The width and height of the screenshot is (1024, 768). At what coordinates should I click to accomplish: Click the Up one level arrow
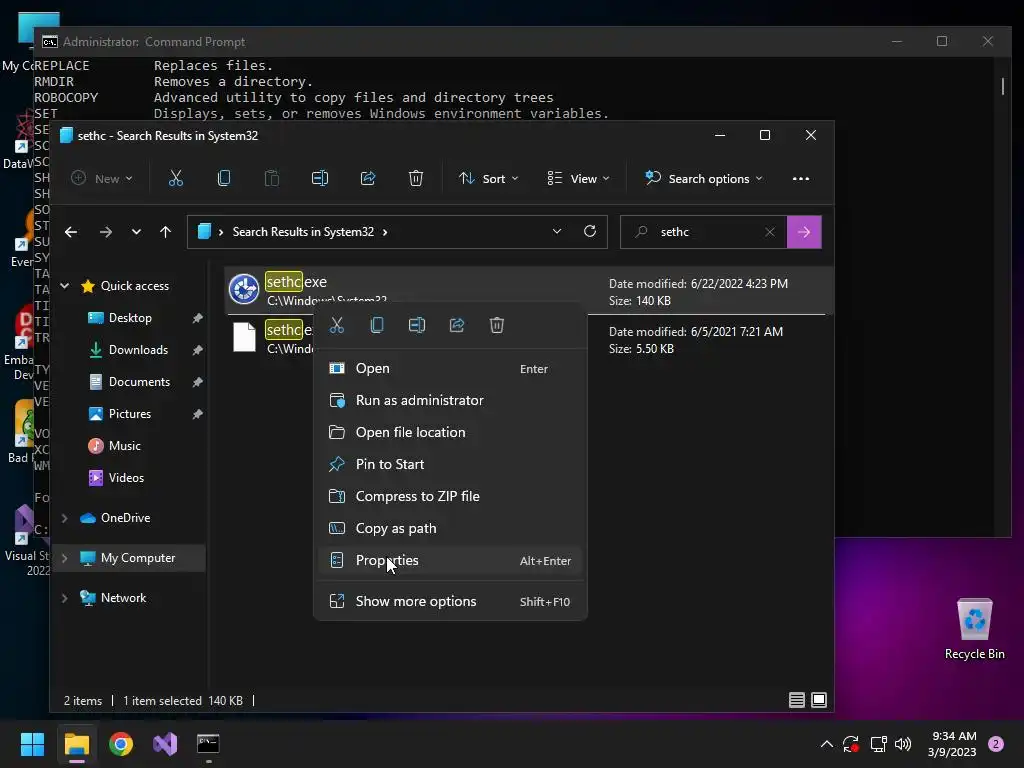166,232
